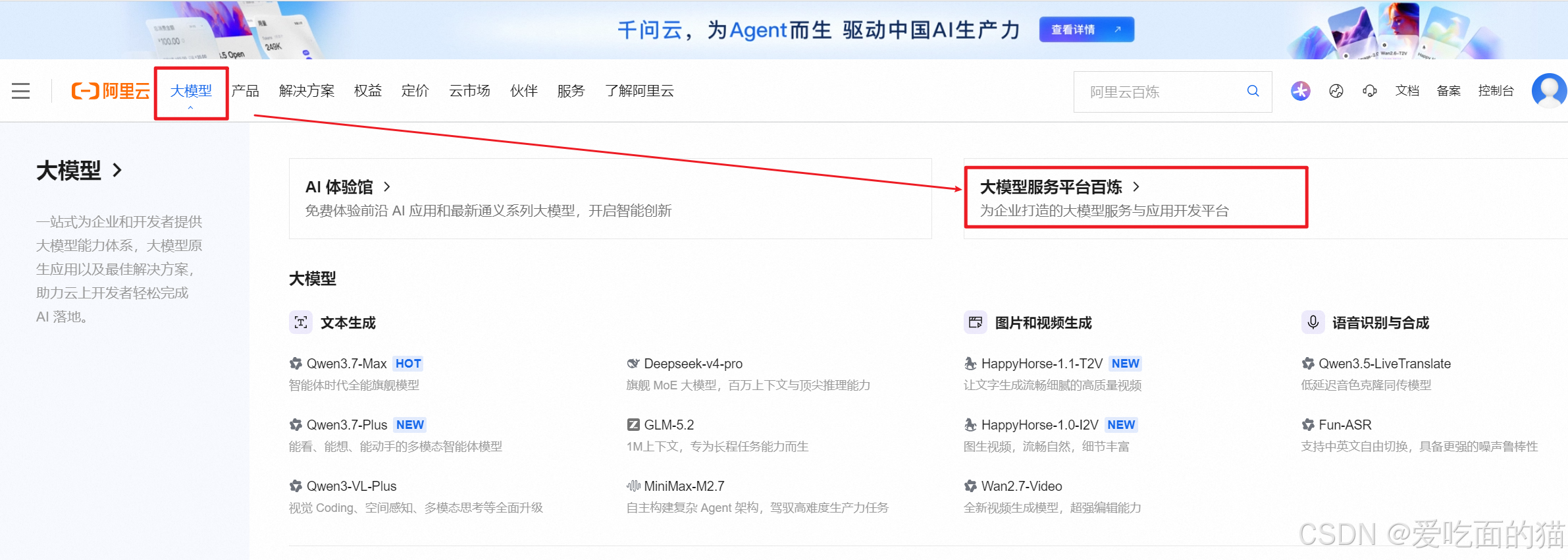Open the 伙伴 menu
This screenshot has height=560, width=1568.
click(x=524, y=91)
